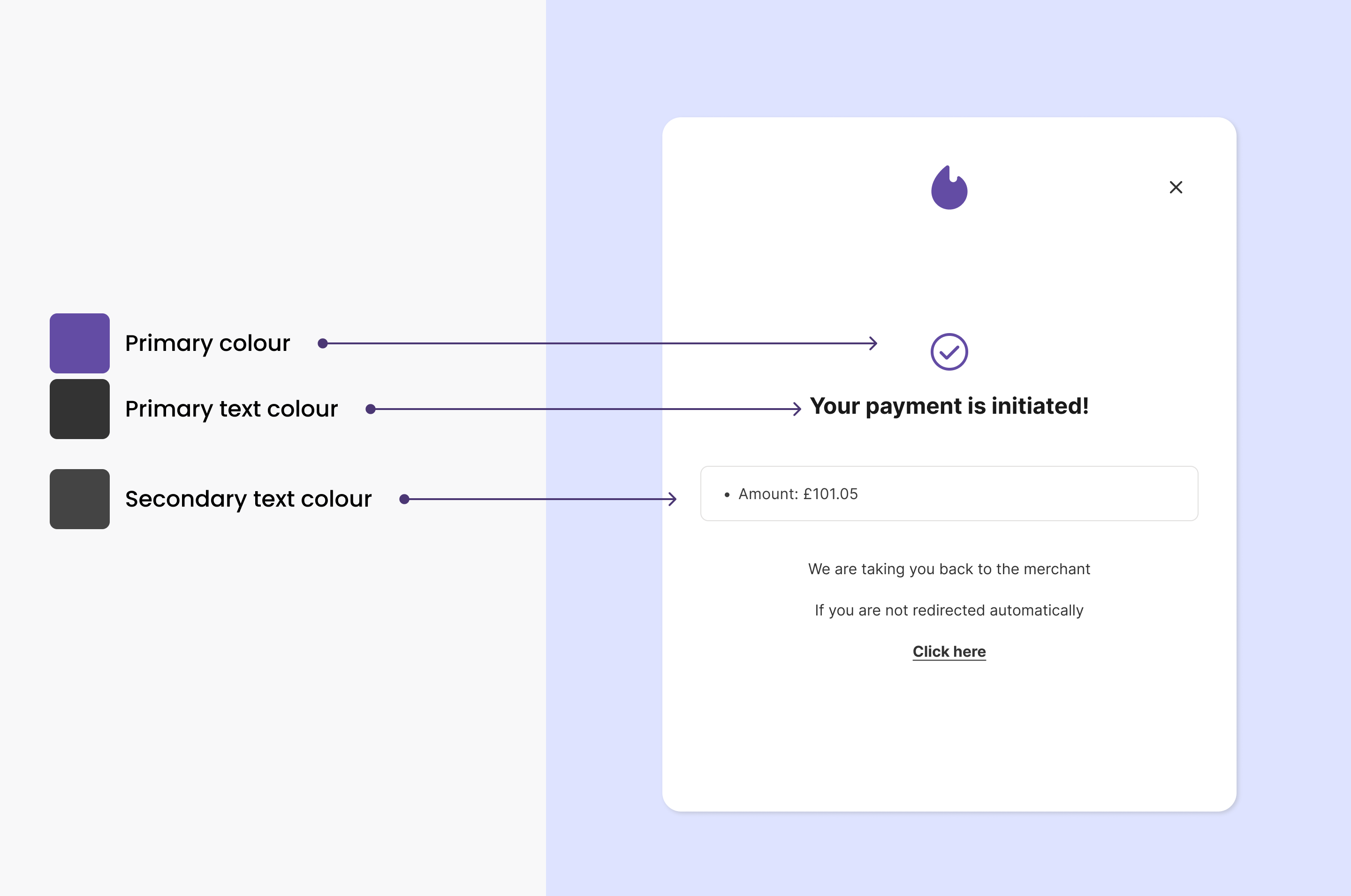Click the Amount £101.05 detail box

point(949,494)
